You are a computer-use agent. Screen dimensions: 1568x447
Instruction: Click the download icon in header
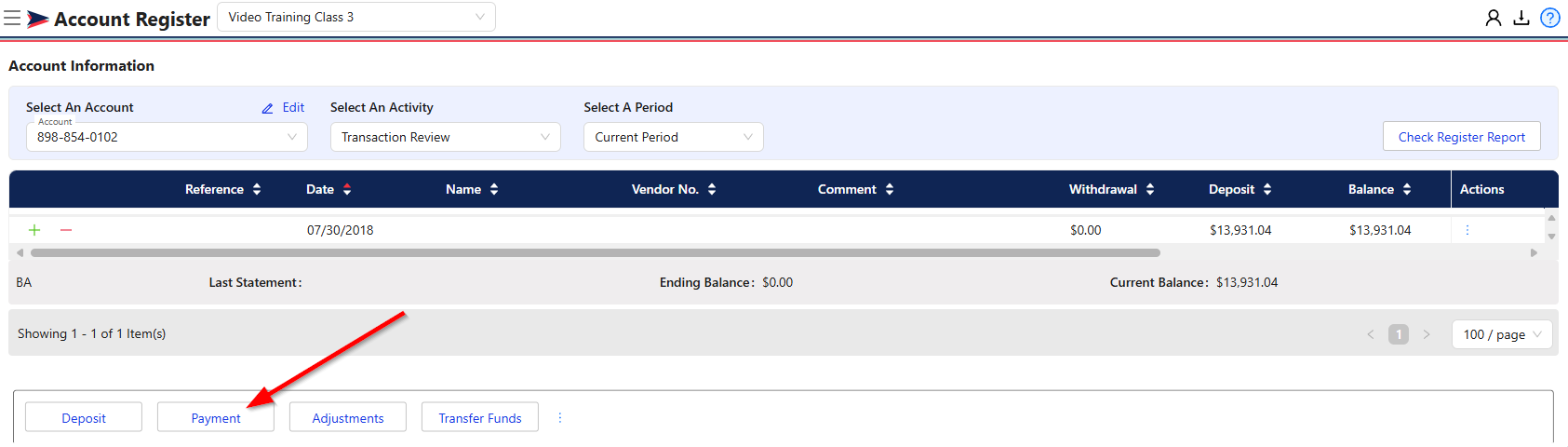point(1521,18)
